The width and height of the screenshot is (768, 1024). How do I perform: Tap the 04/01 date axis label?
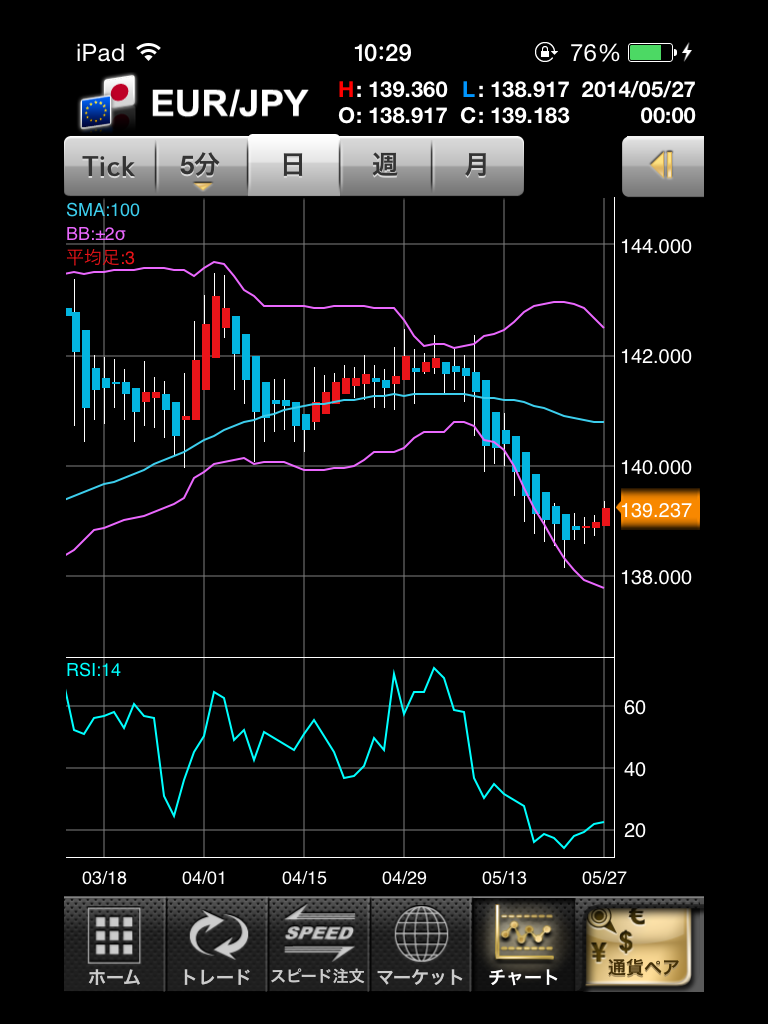pos(204,878)
